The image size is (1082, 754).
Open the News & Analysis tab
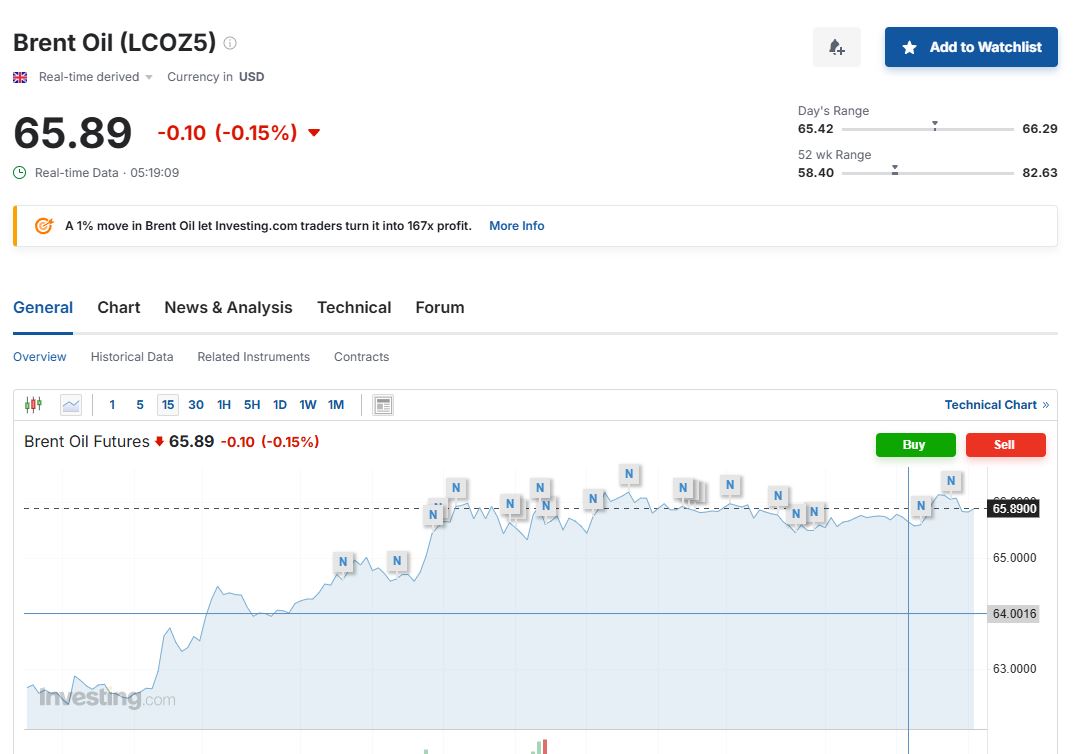tap(228, 308)
